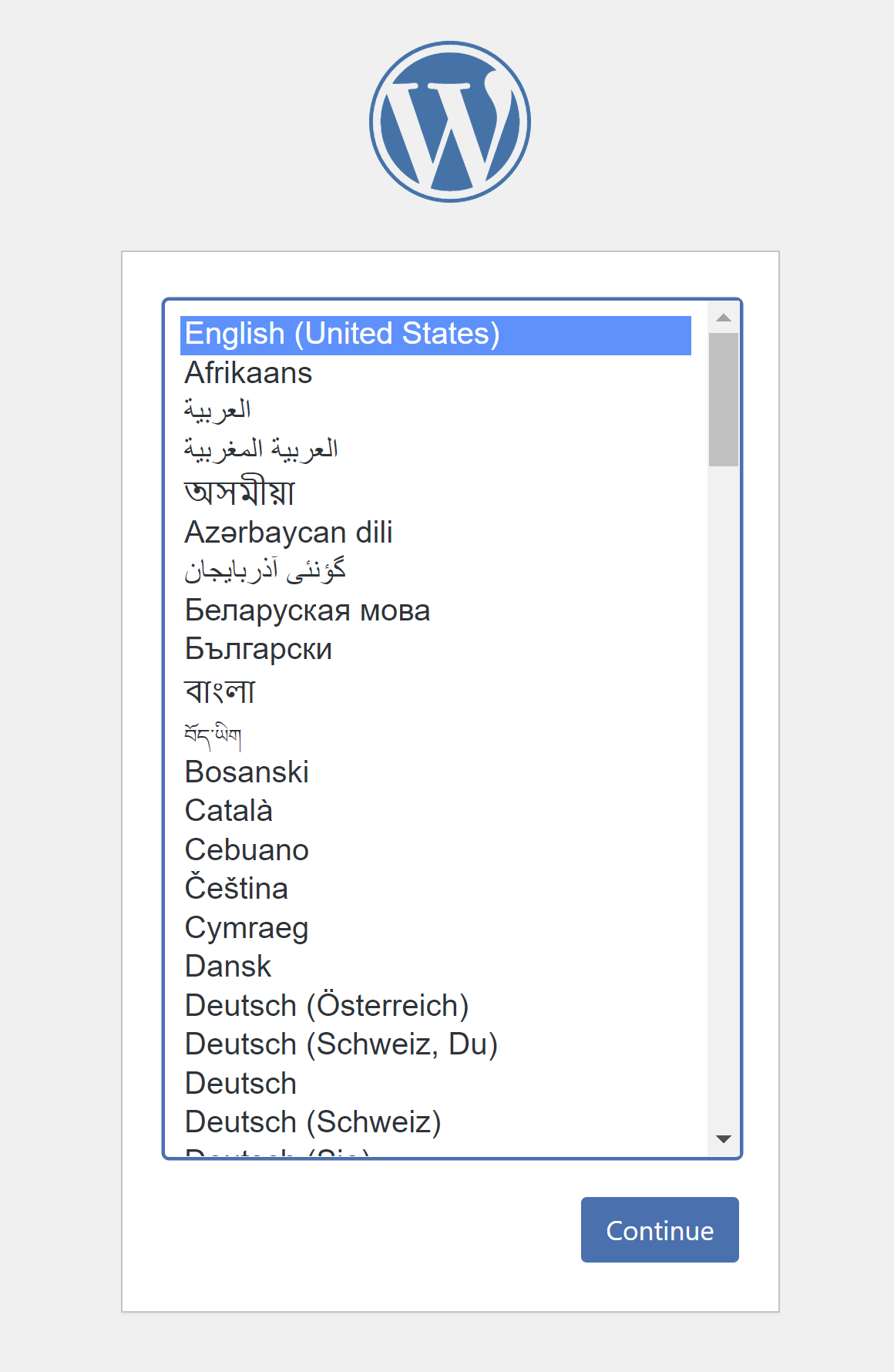Select Беларуская мова in the list
This screenshot has width=894, height=1372.
[308, 610]
